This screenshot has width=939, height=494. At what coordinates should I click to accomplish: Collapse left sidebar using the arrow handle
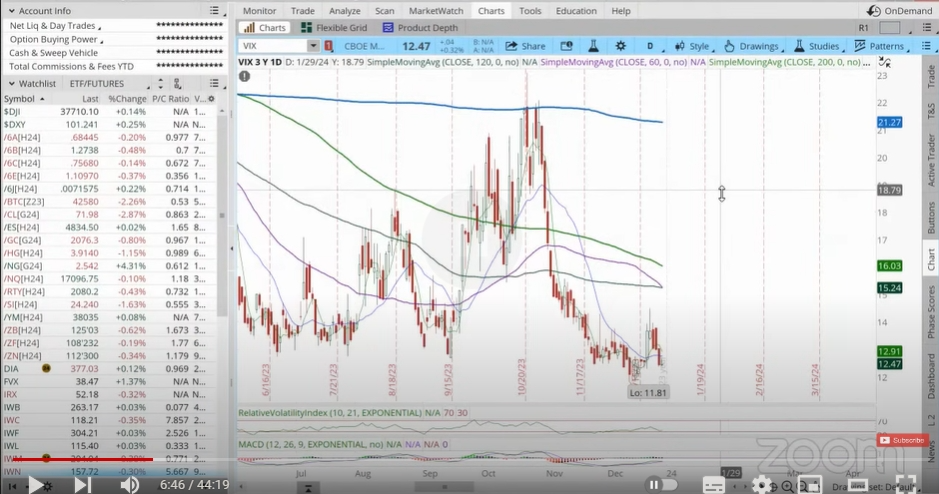[232, 248]
